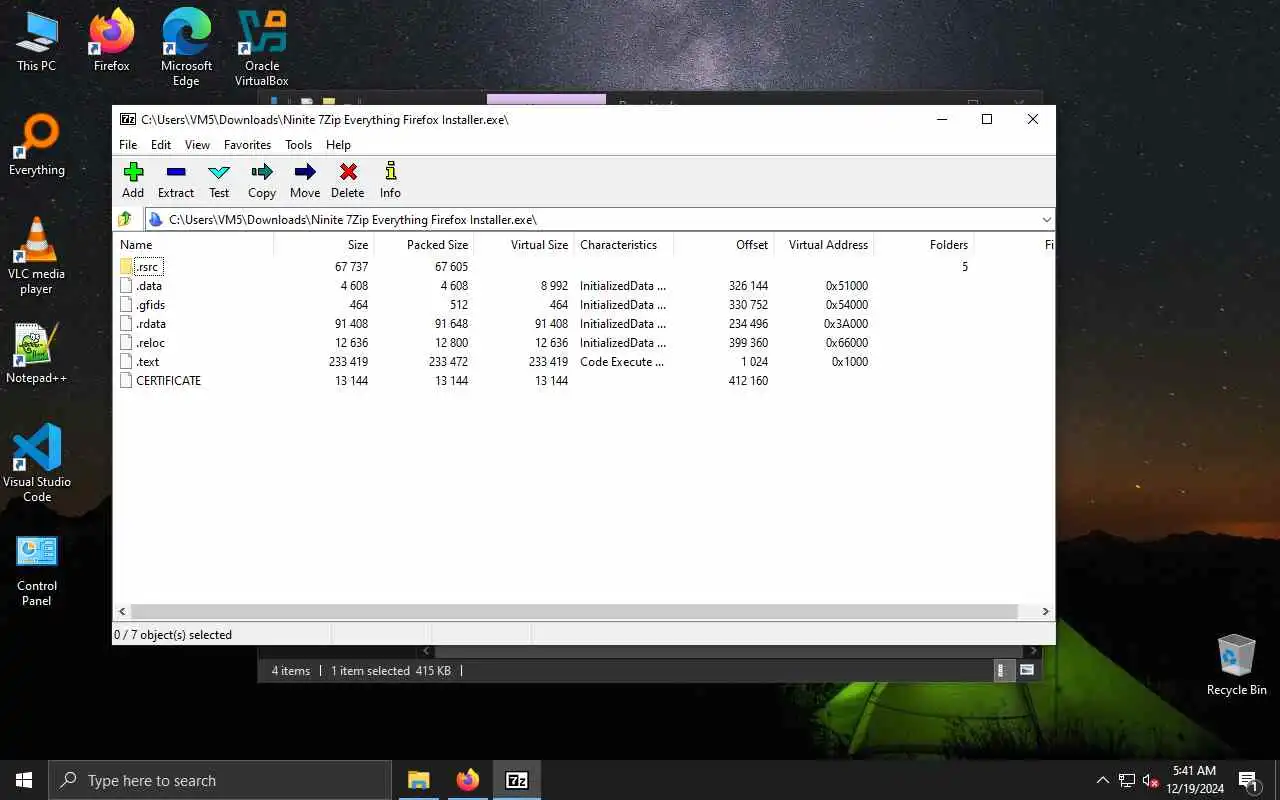Screen dimensions: 1280x800
Task: Click the 0x51000 virtual address value
Action: pos(846,285)
